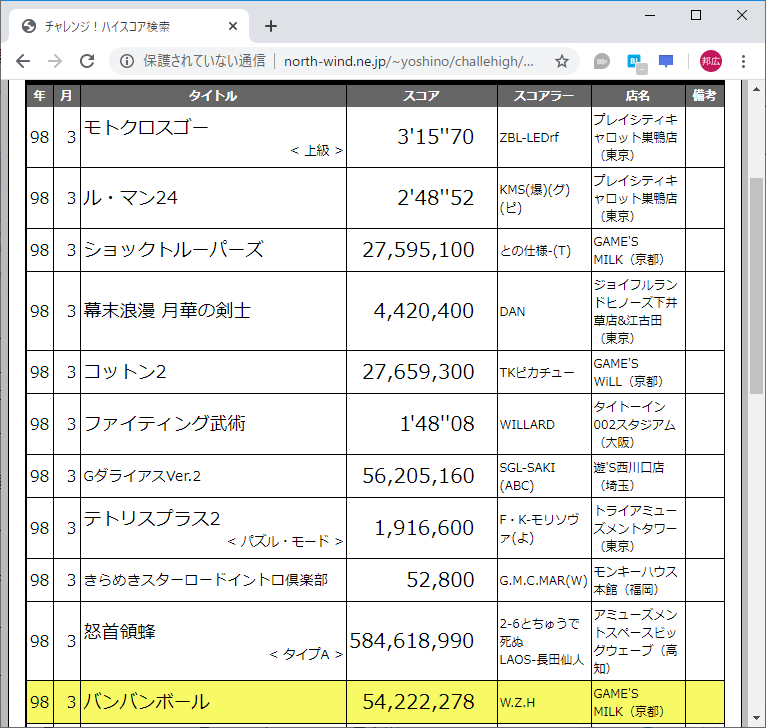Select title 幕末浪漫 月華の剣士
The image size is (780, 728).
(167, 311)
